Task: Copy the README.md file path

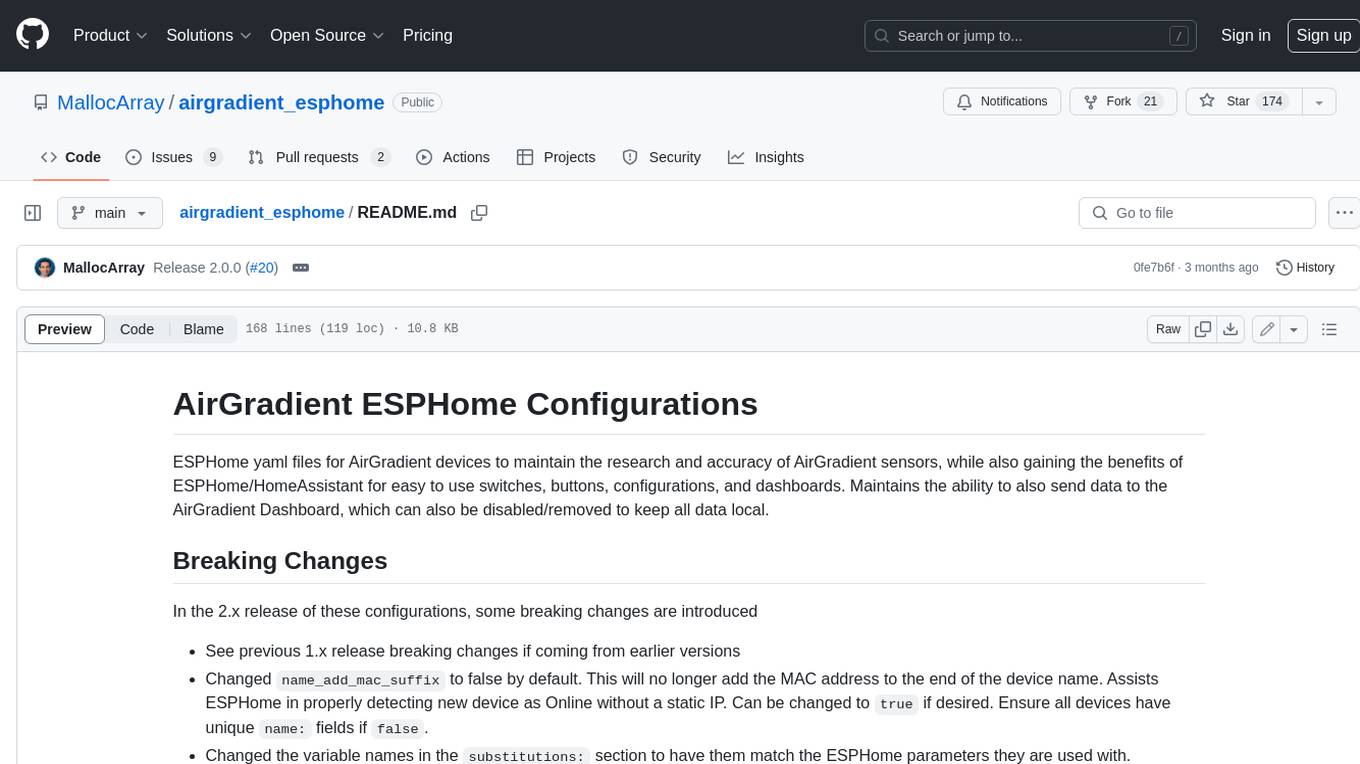Action: pos(479,213)
